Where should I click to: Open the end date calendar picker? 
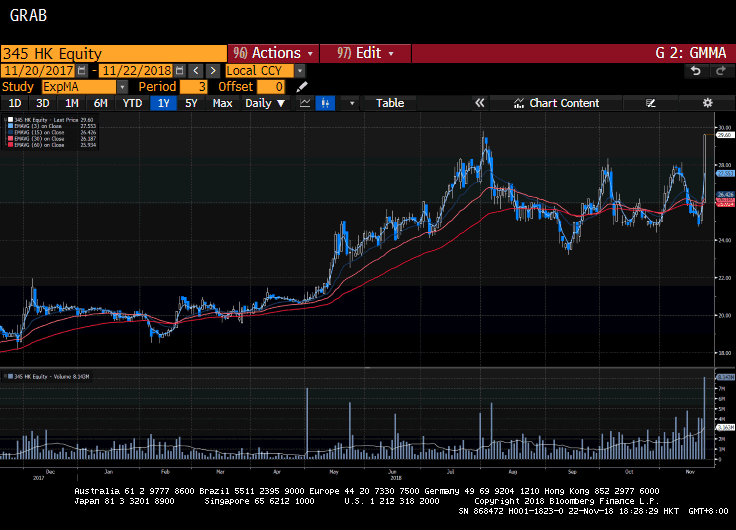[180, 71]
